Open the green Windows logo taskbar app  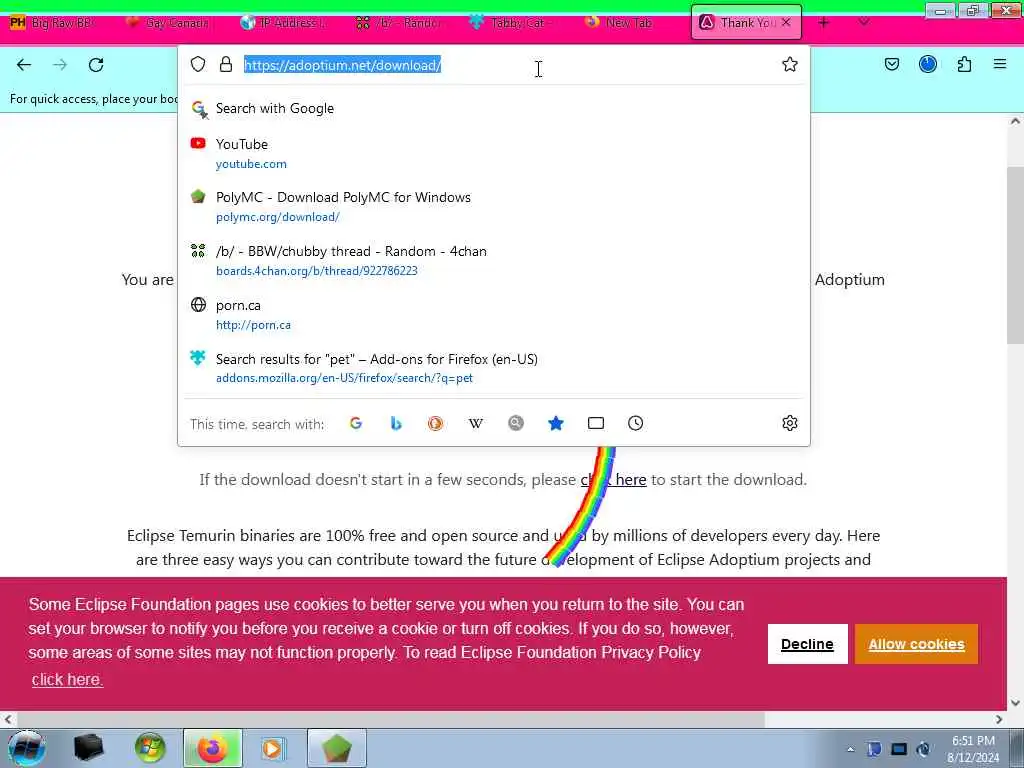click(x=150, y=748)
